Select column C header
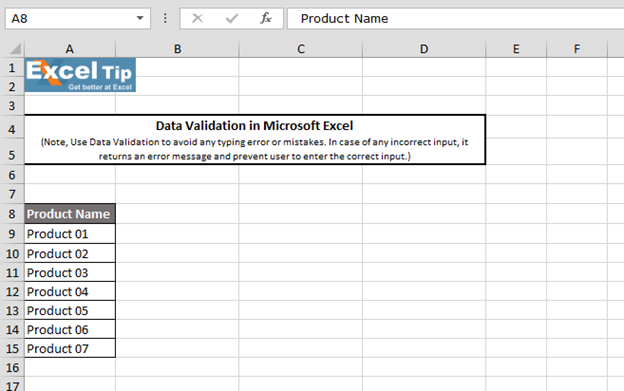624x391 pixels. (301, 49)
